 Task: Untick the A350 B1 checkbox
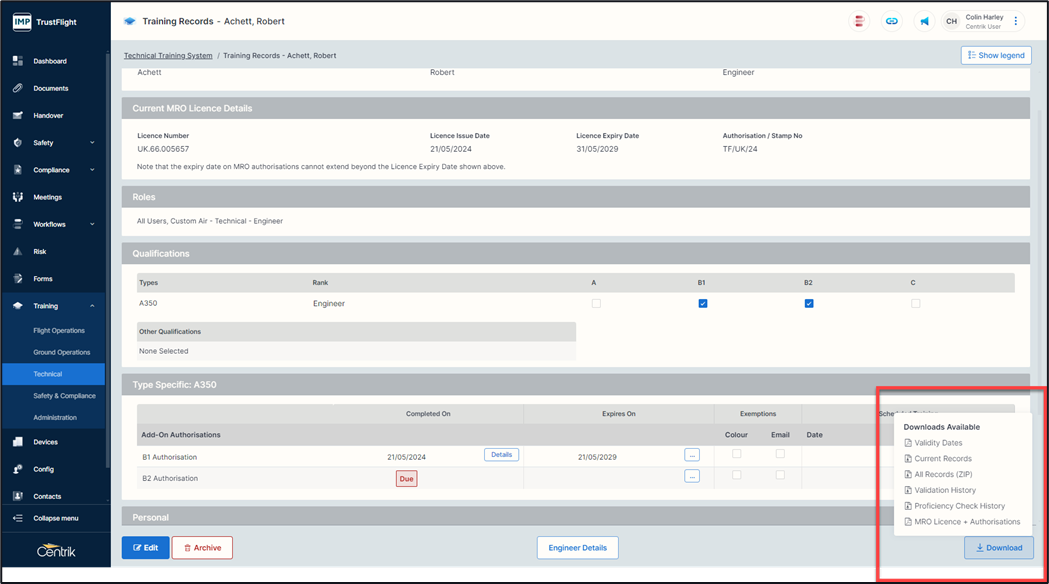tap(702, 304)
